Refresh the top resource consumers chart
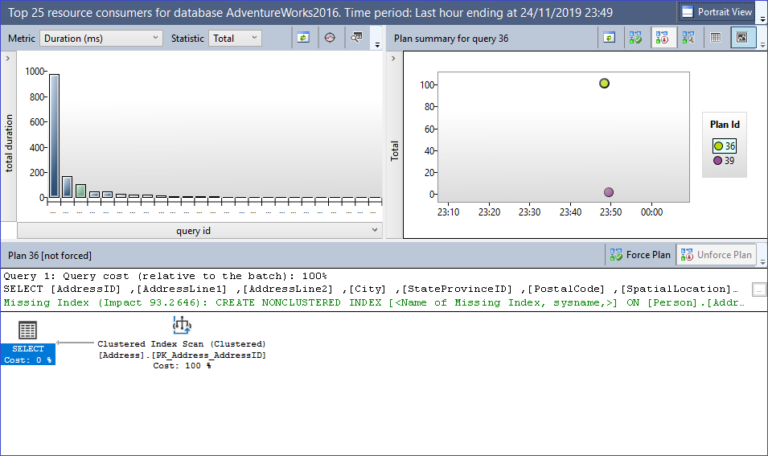768x456 pixels. click(x=303, y=38)
